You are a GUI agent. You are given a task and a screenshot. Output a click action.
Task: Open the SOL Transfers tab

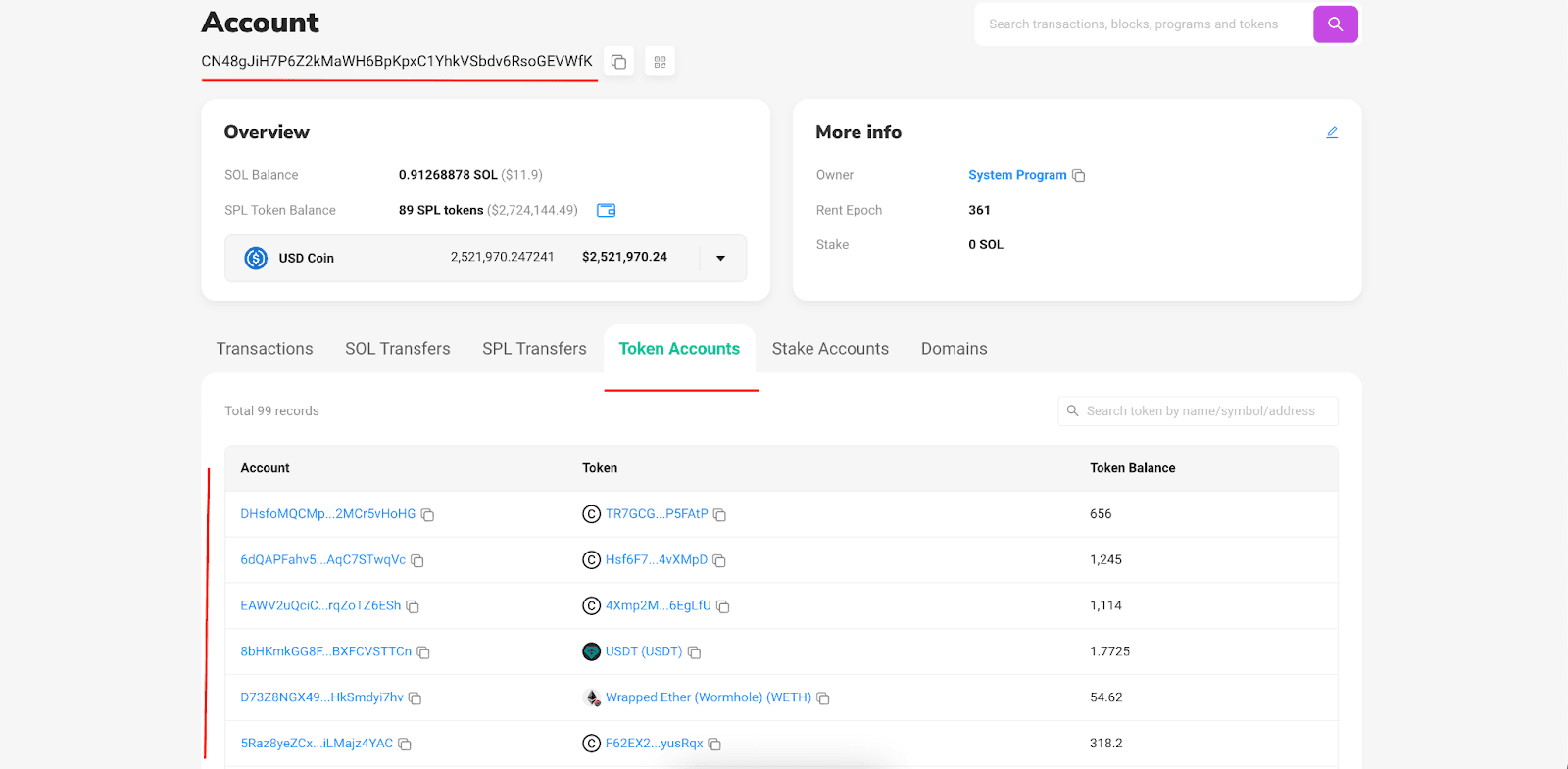[x=397, y=349]
